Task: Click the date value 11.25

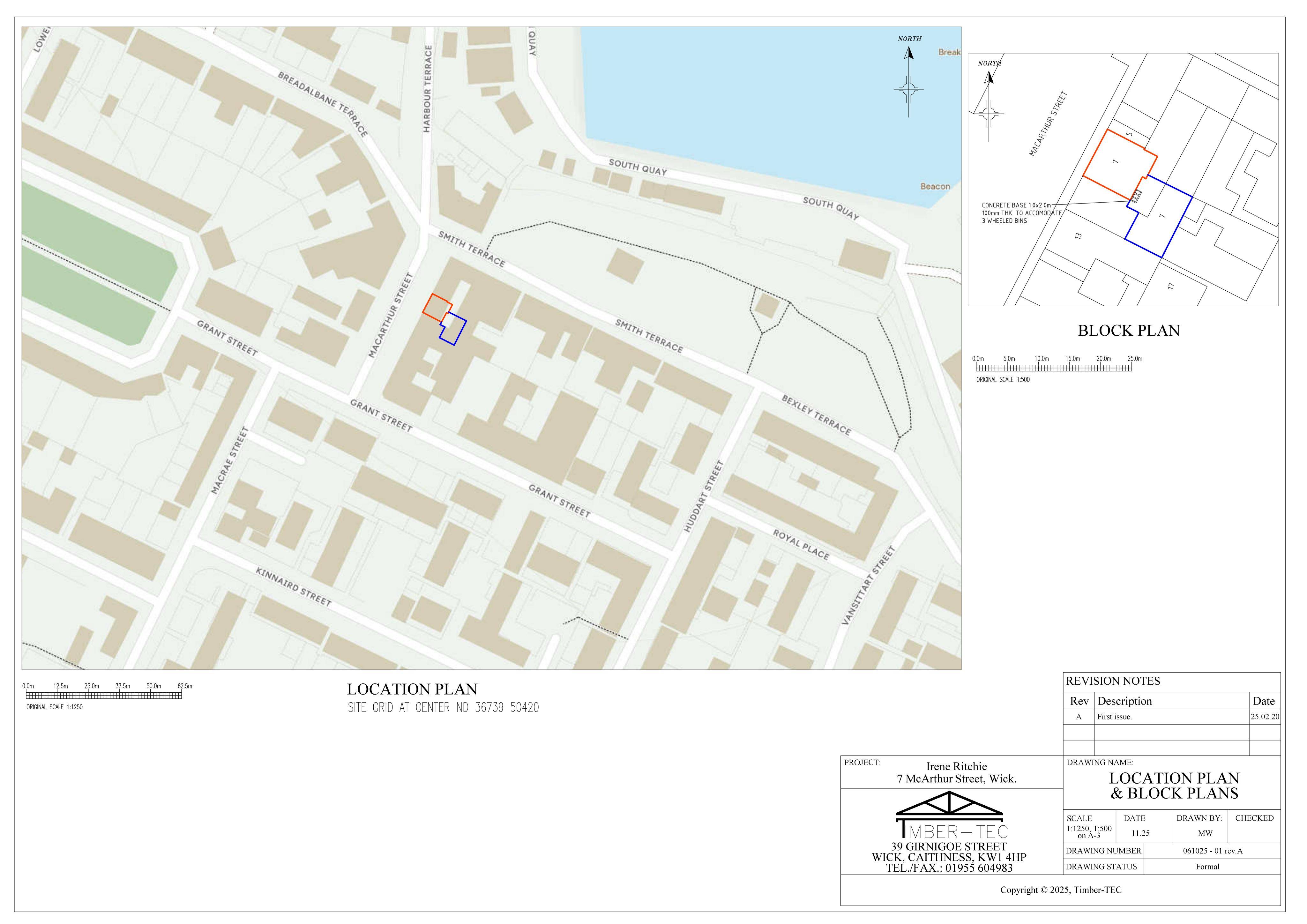Action: (1140, 833)
